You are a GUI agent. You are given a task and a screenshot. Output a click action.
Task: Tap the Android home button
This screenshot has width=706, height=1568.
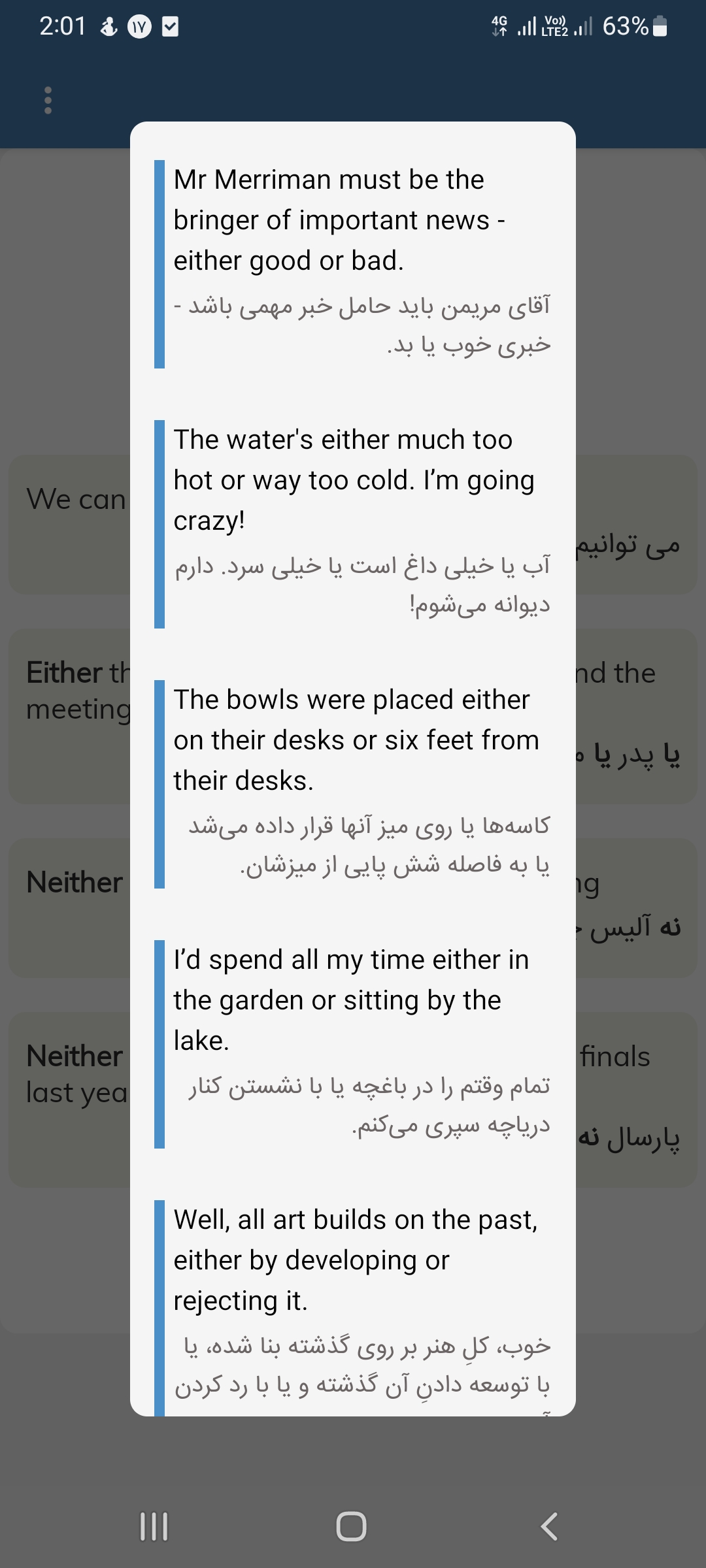[x=351, y=1527]
